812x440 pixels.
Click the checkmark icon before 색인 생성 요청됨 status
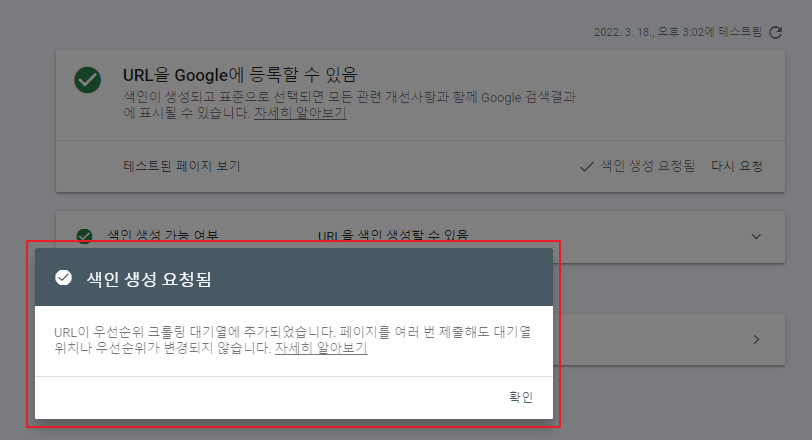(x=587, y=167)
